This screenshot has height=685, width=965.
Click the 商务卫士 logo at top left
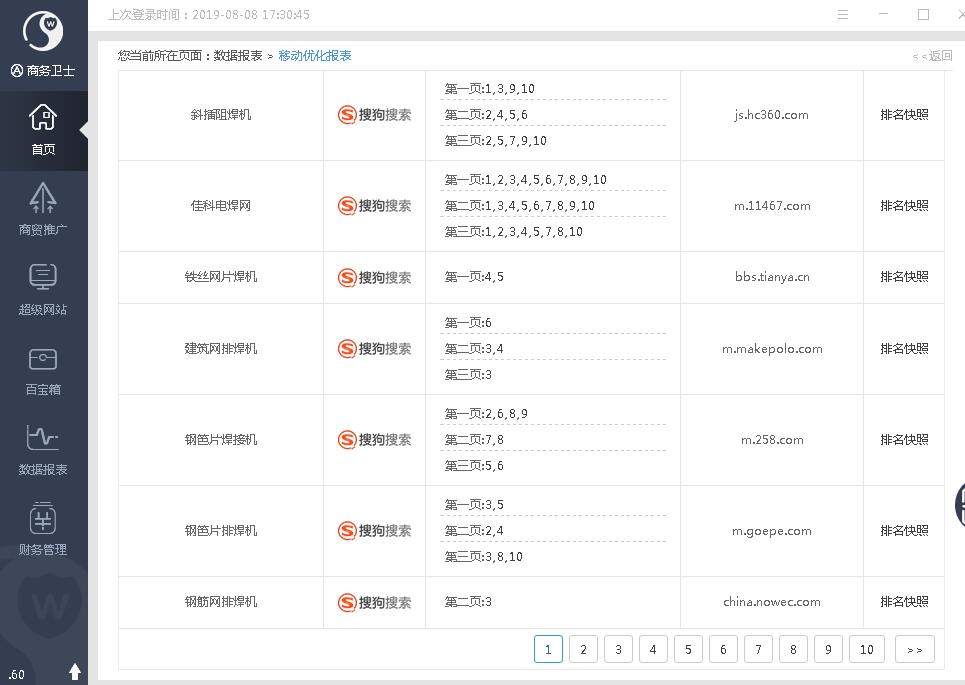pyautogui.click(x=43, y=43)
